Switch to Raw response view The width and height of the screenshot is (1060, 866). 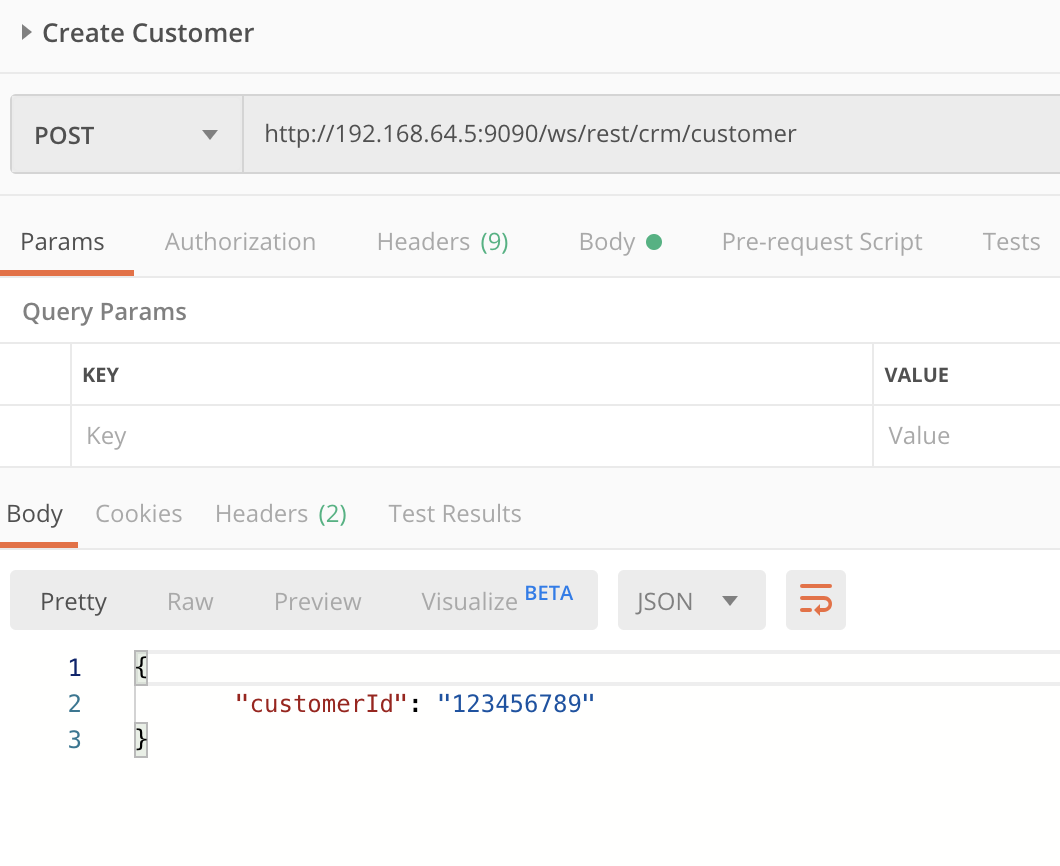[x=190, y=601]
